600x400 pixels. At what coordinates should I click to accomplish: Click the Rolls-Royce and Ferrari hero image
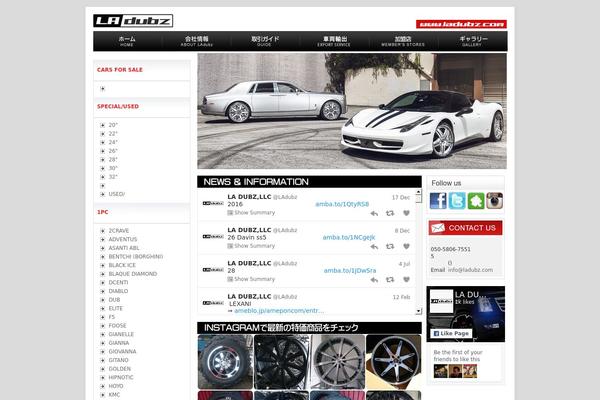352,111
